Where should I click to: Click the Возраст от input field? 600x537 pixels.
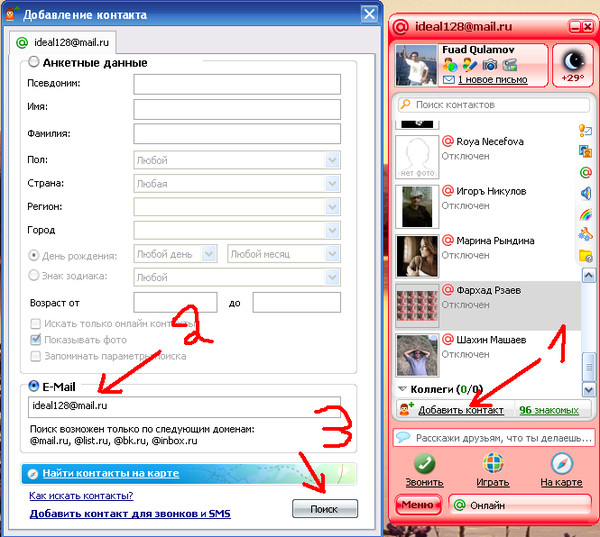point(175,302)
